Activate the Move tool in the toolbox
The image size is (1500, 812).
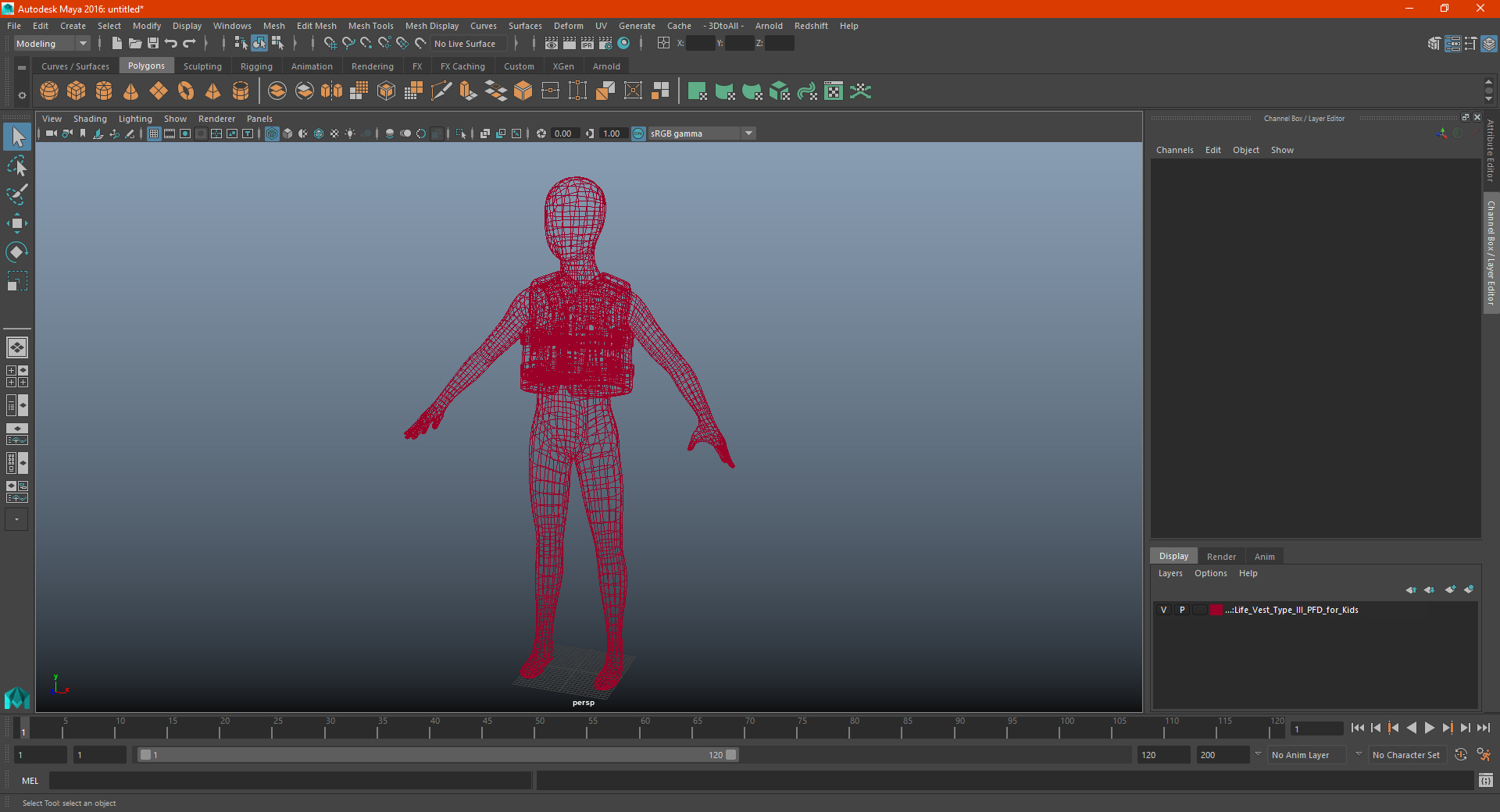17,223
